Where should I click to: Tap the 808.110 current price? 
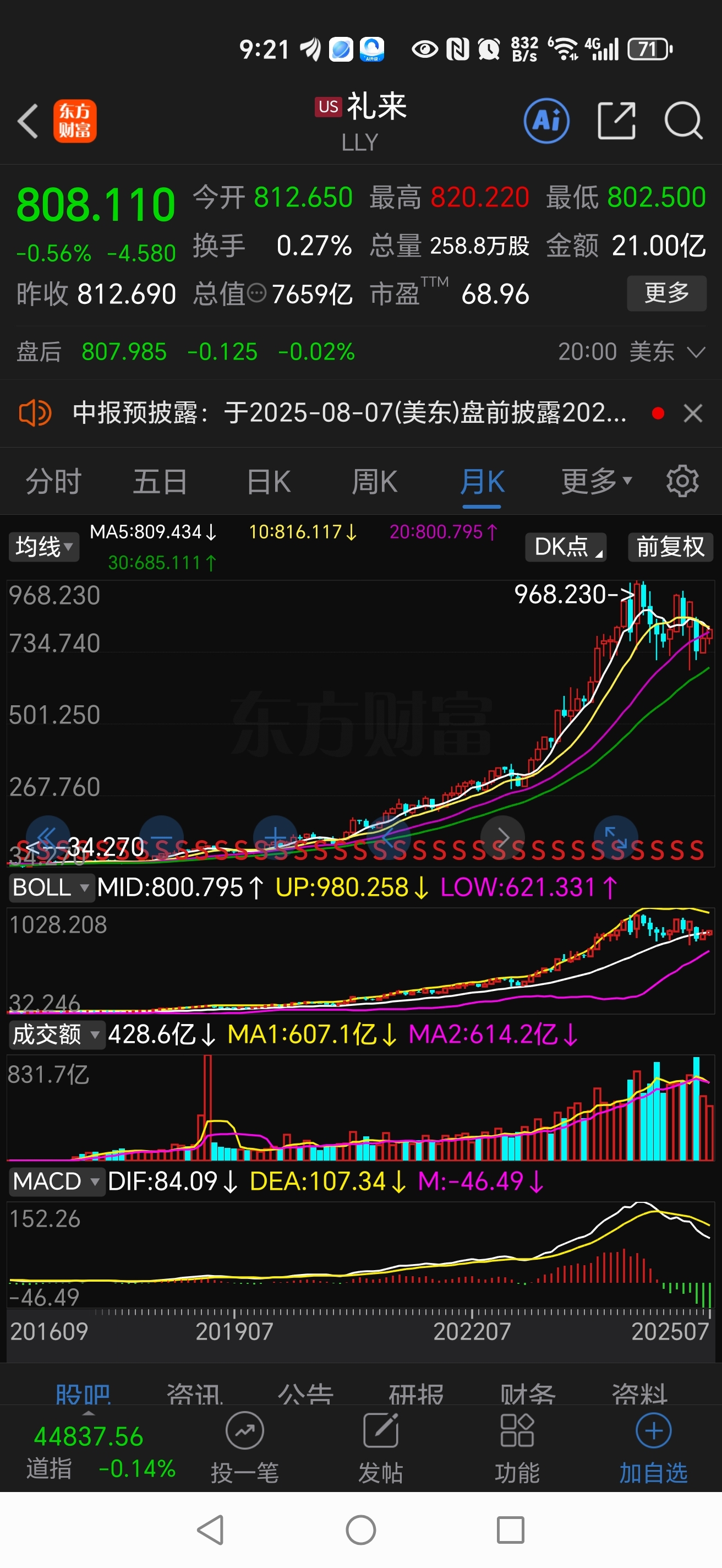coord(96,204)
